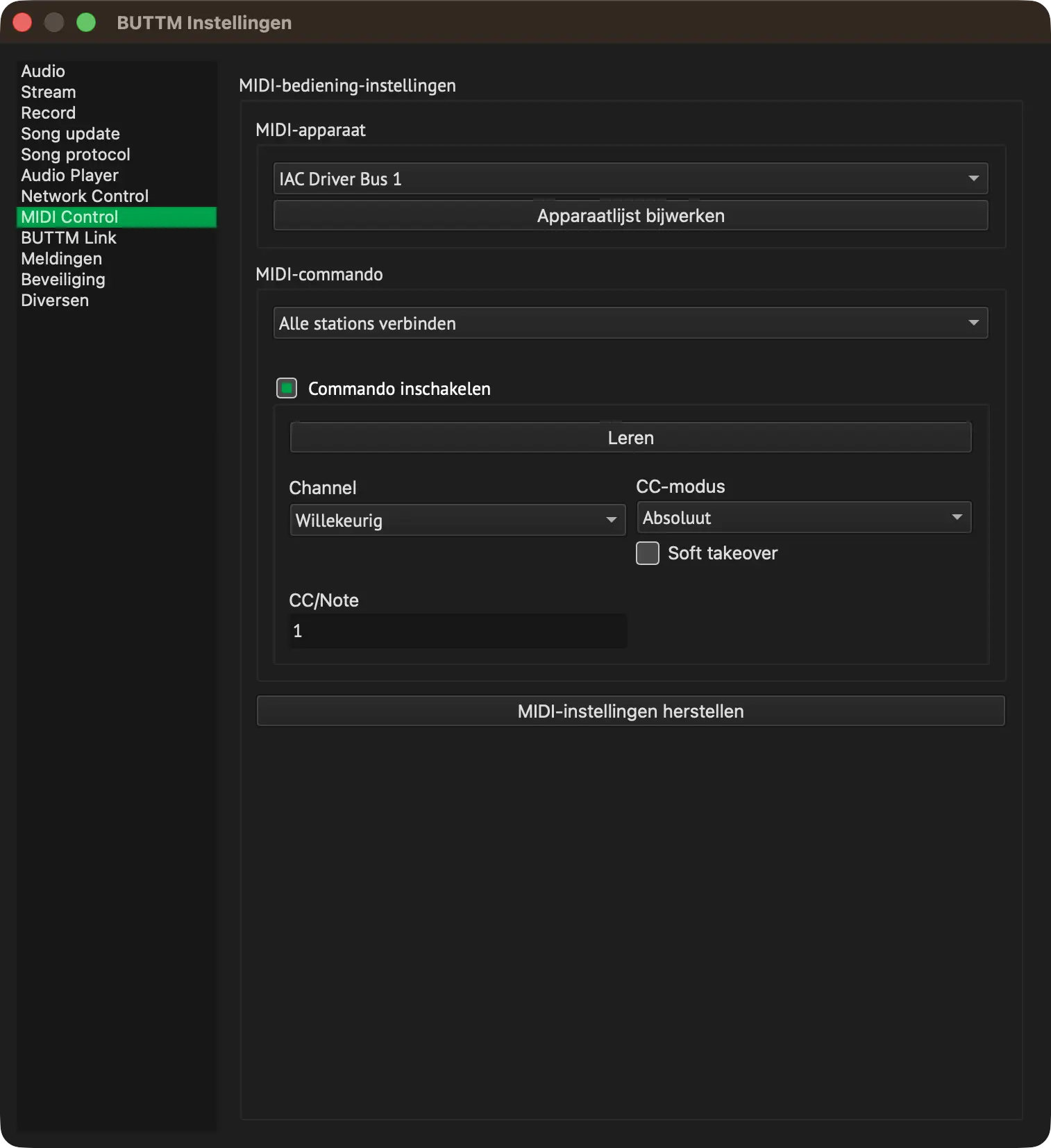The height and width of the screenshot is (1148, 1051).
Task: Open the Channel Willekeurig dropdown
Action: tap(457, 520)
